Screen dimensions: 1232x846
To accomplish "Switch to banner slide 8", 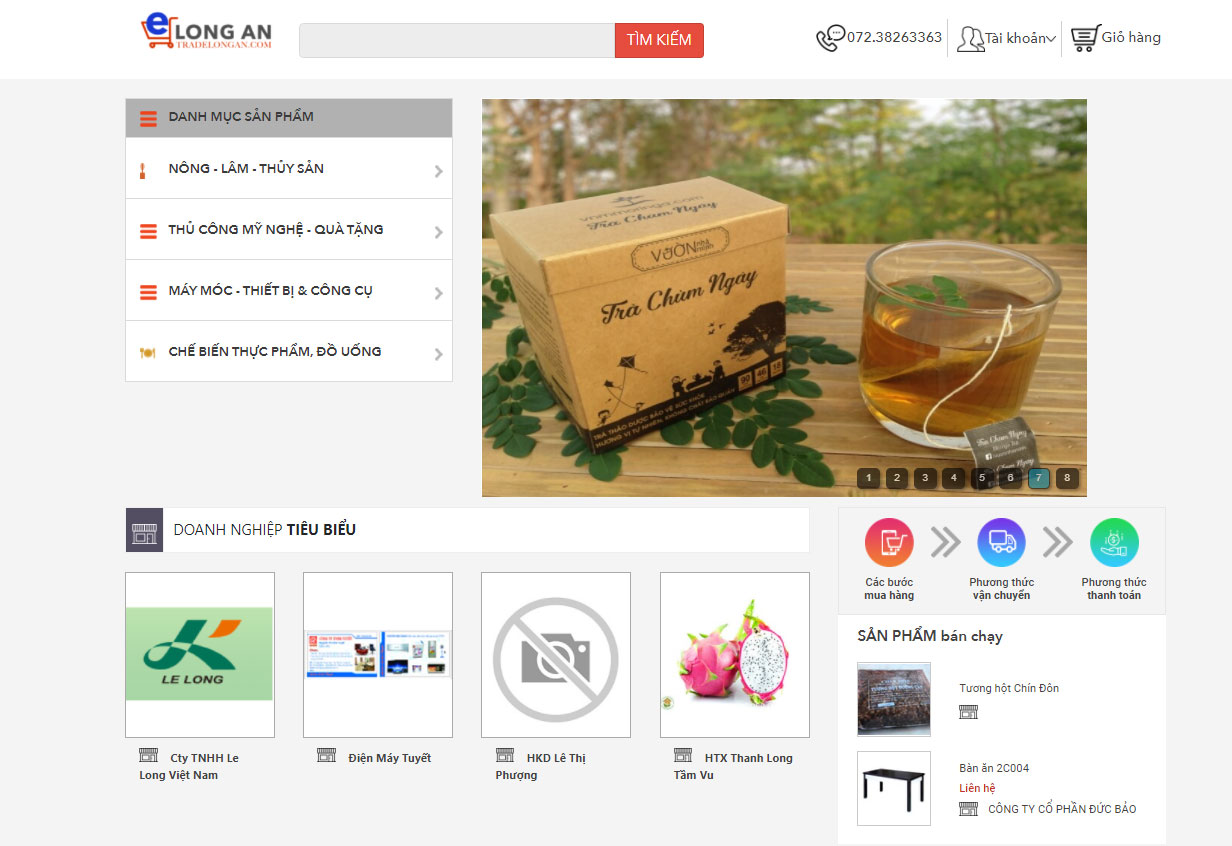I will pyautogui.click(x=1067, y=478).
